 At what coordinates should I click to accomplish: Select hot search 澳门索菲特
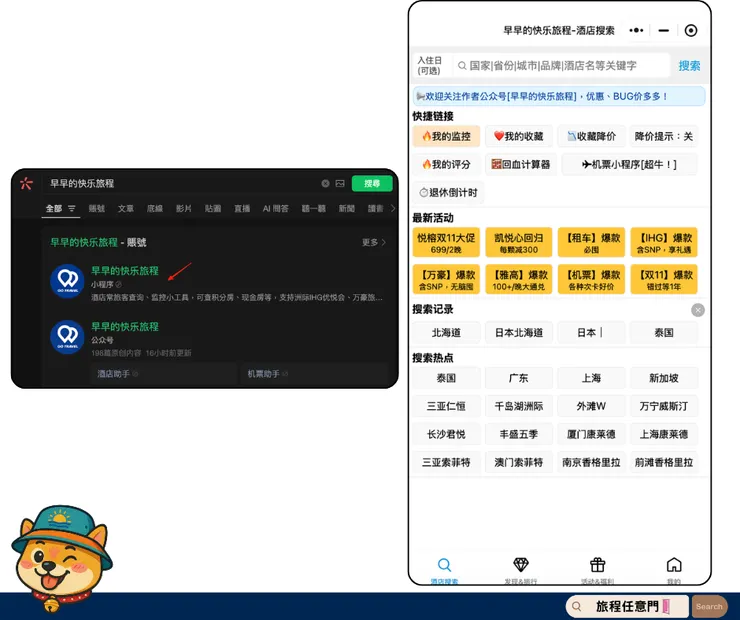point(519,462)
